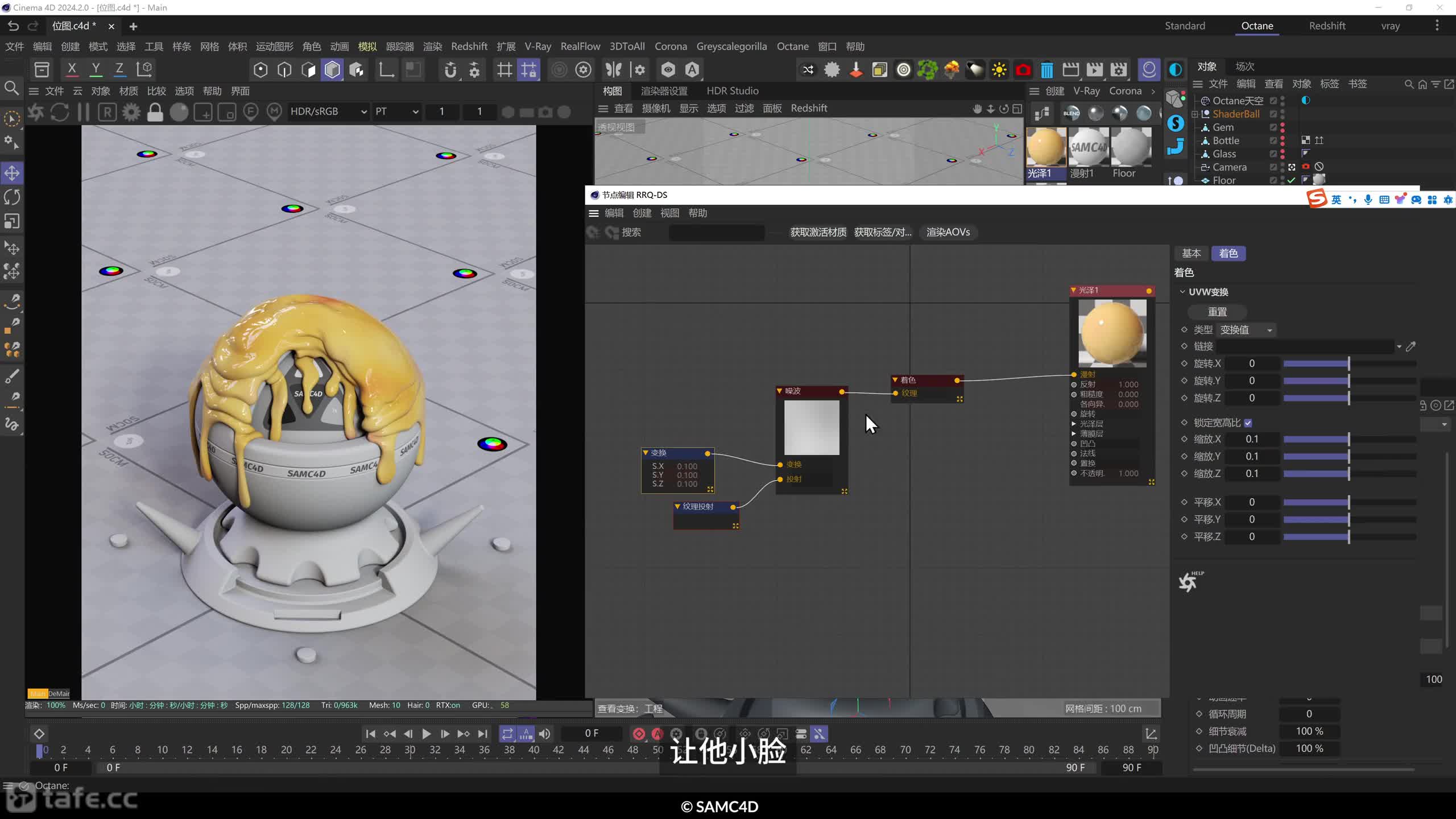Toggle visibility dots of Glass object
Screen dimensions: 1456x819
coord(1283,154)
